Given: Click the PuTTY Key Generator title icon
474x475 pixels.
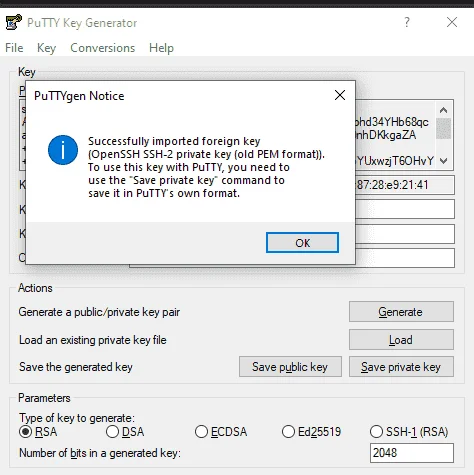Looking at the screenshot, I should click(14, 23).
